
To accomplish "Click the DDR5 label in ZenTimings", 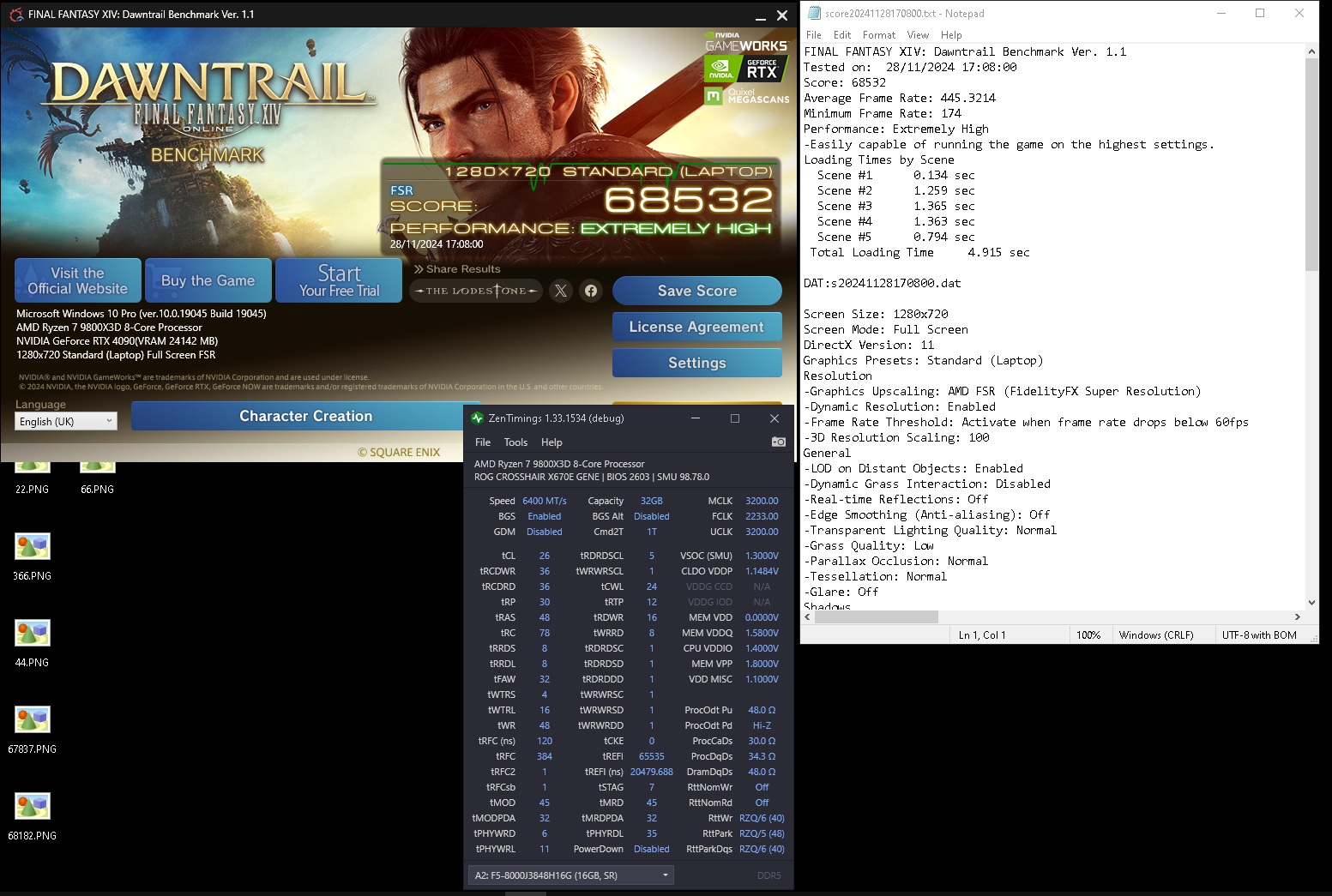I will (x=769, y=875).
